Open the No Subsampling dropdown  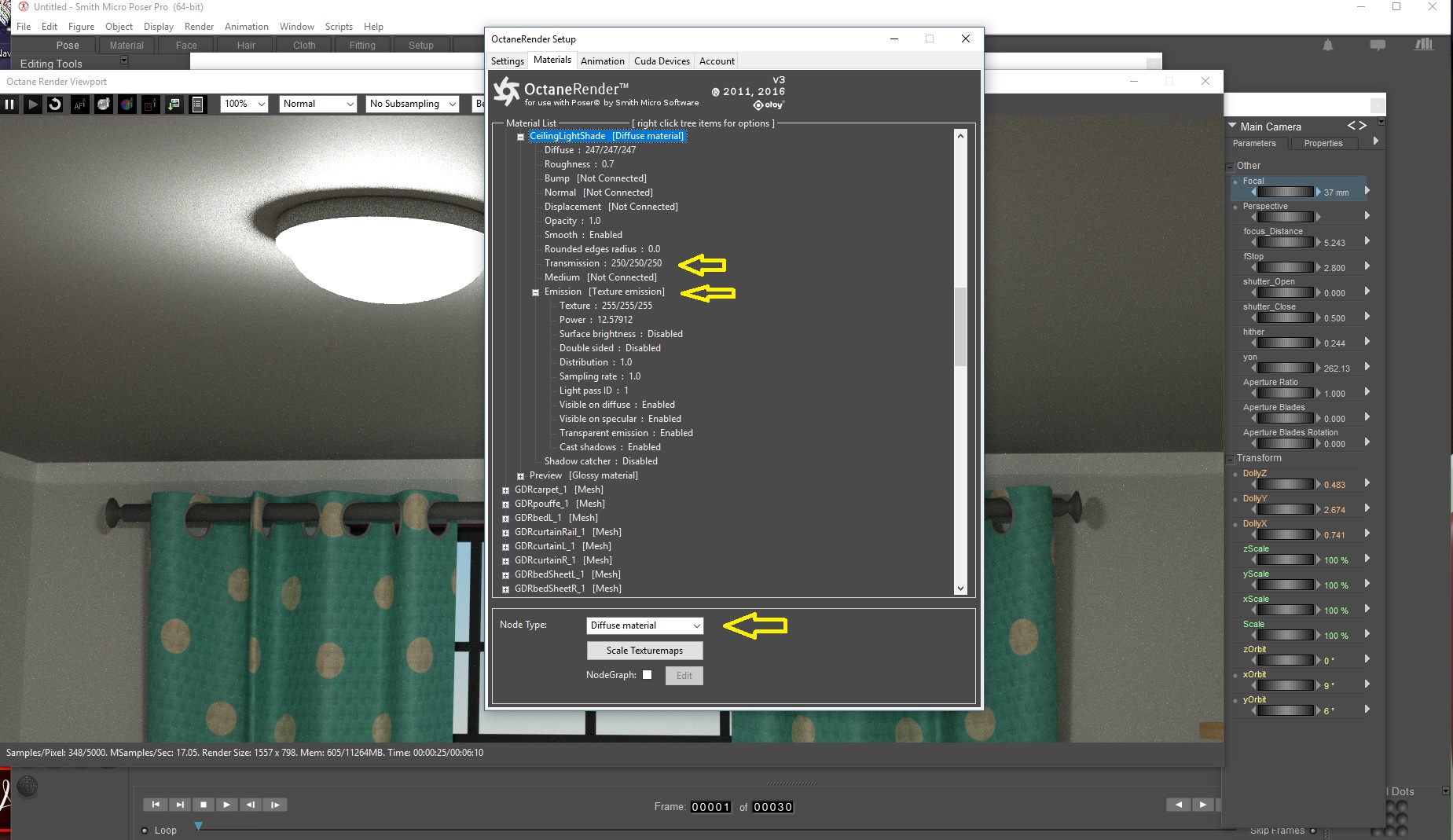click(413, 104)
